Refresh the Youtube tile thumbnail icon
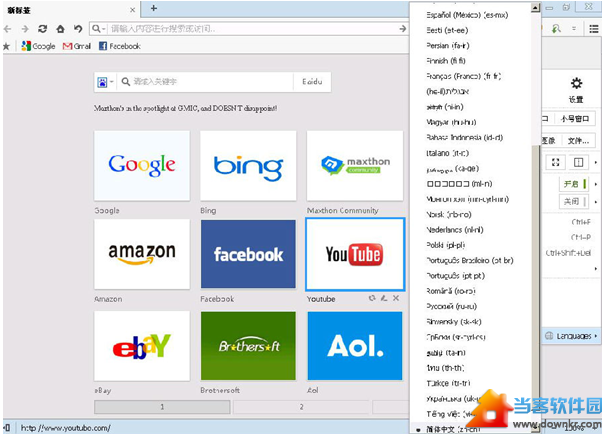602x434 pixels. tap(372, 298)
